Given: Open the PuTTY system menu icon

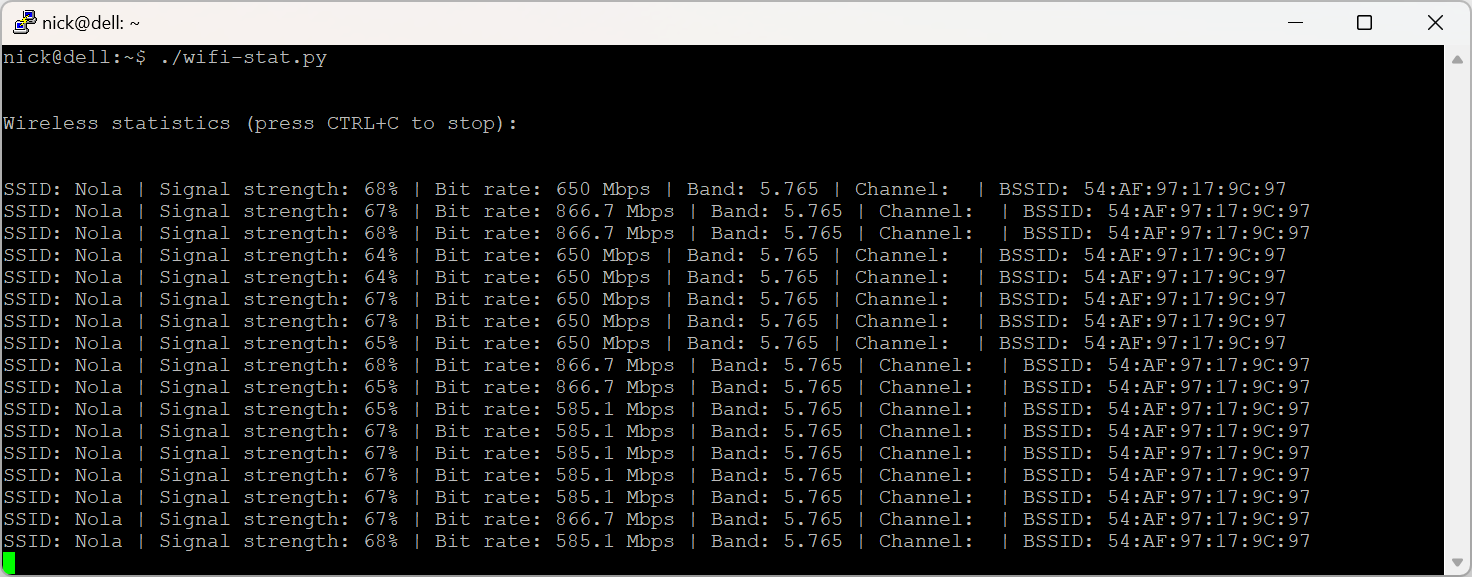Looking at the screenshot, I should click(23, 21).
